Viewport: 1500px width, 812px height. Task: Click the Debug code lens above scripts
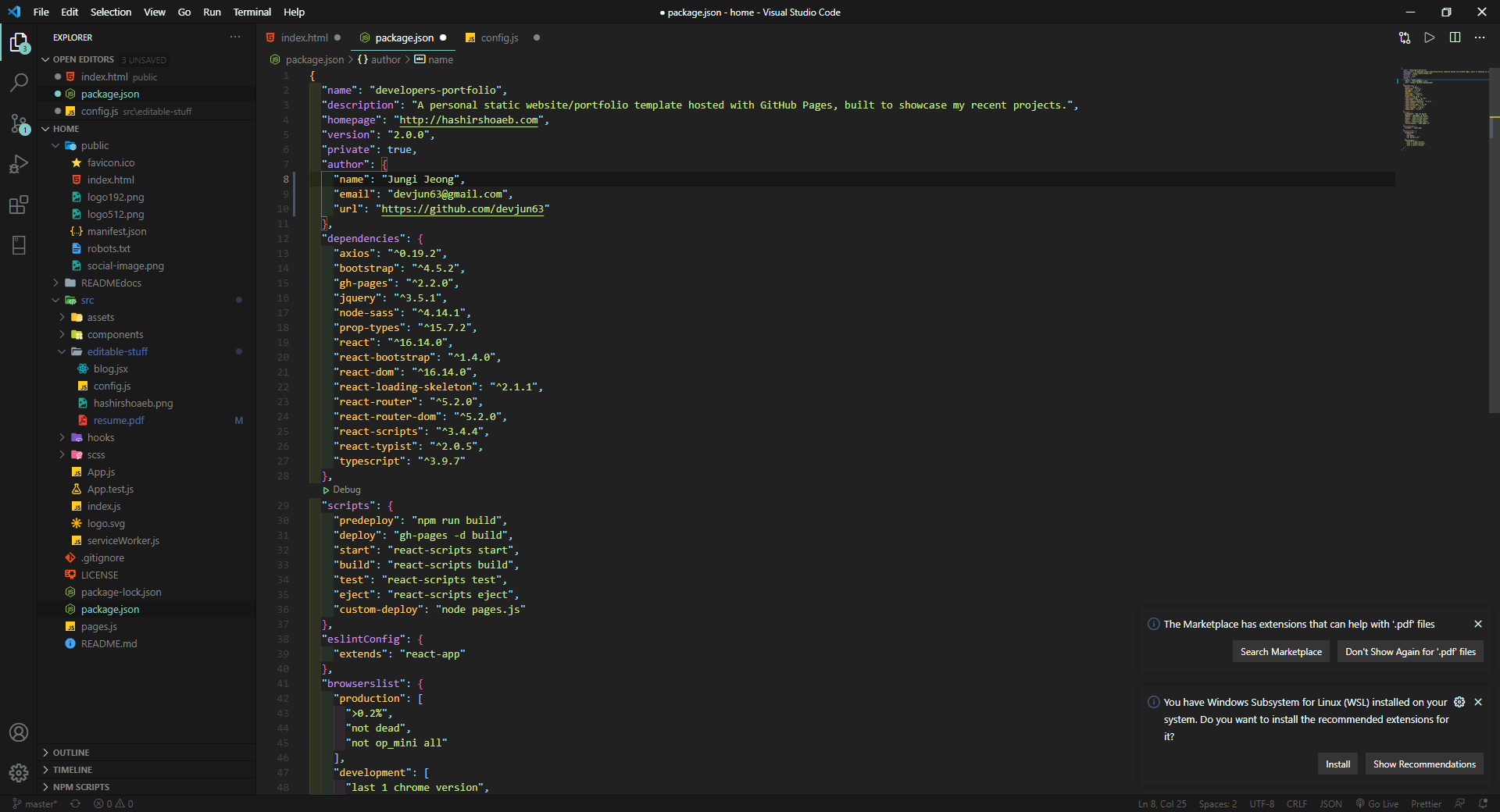coord(342,490)
